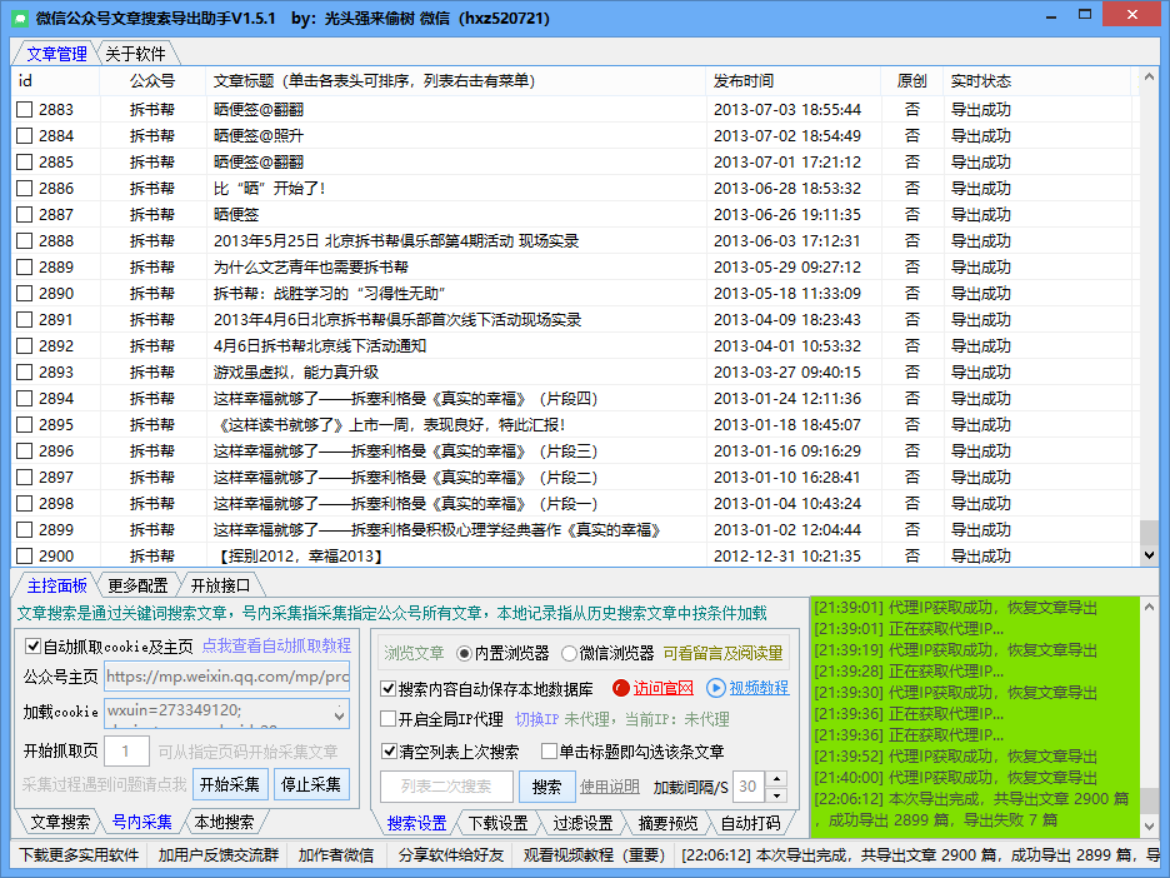Enable the 开启全局IP代理 checkbox

pyautogui.click(x=388, y=719)
